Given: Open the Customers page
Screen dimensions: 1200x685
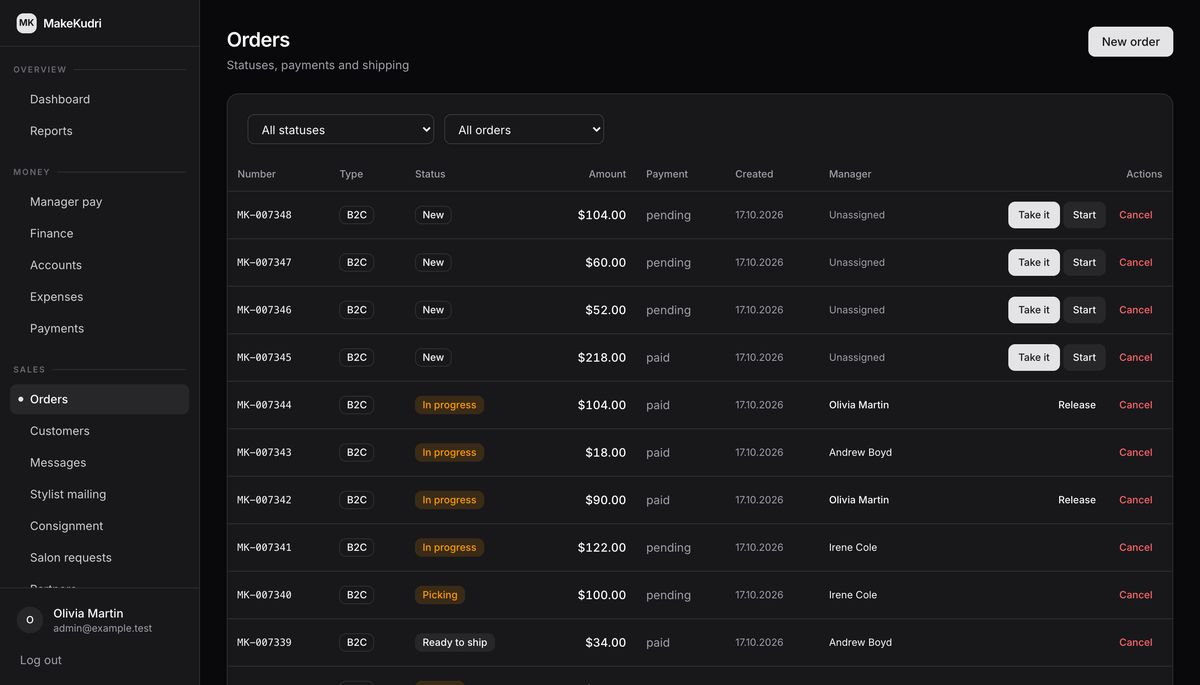Looking at the screenshot, I should (100, 431).
